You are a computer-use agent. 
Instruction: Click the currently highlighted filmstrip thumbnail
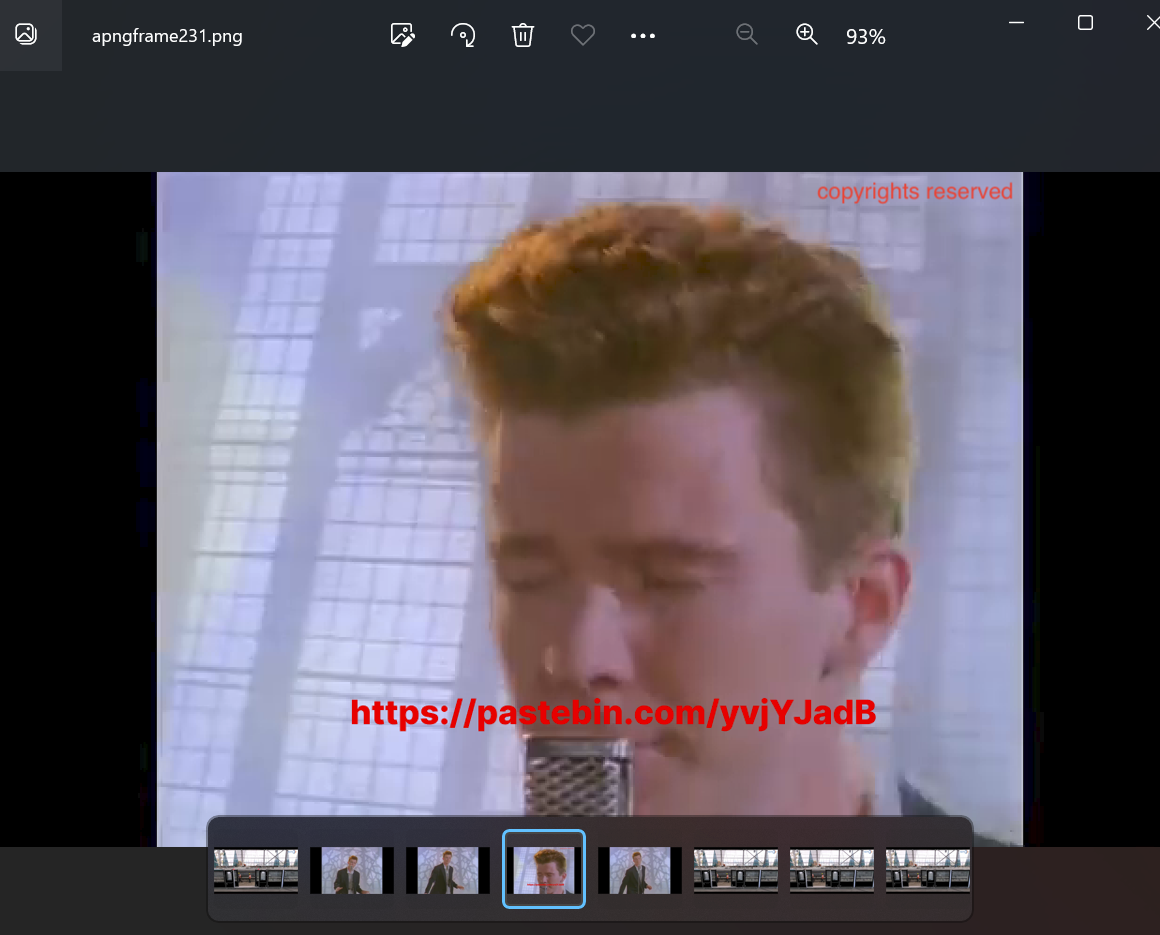(544, 869)
